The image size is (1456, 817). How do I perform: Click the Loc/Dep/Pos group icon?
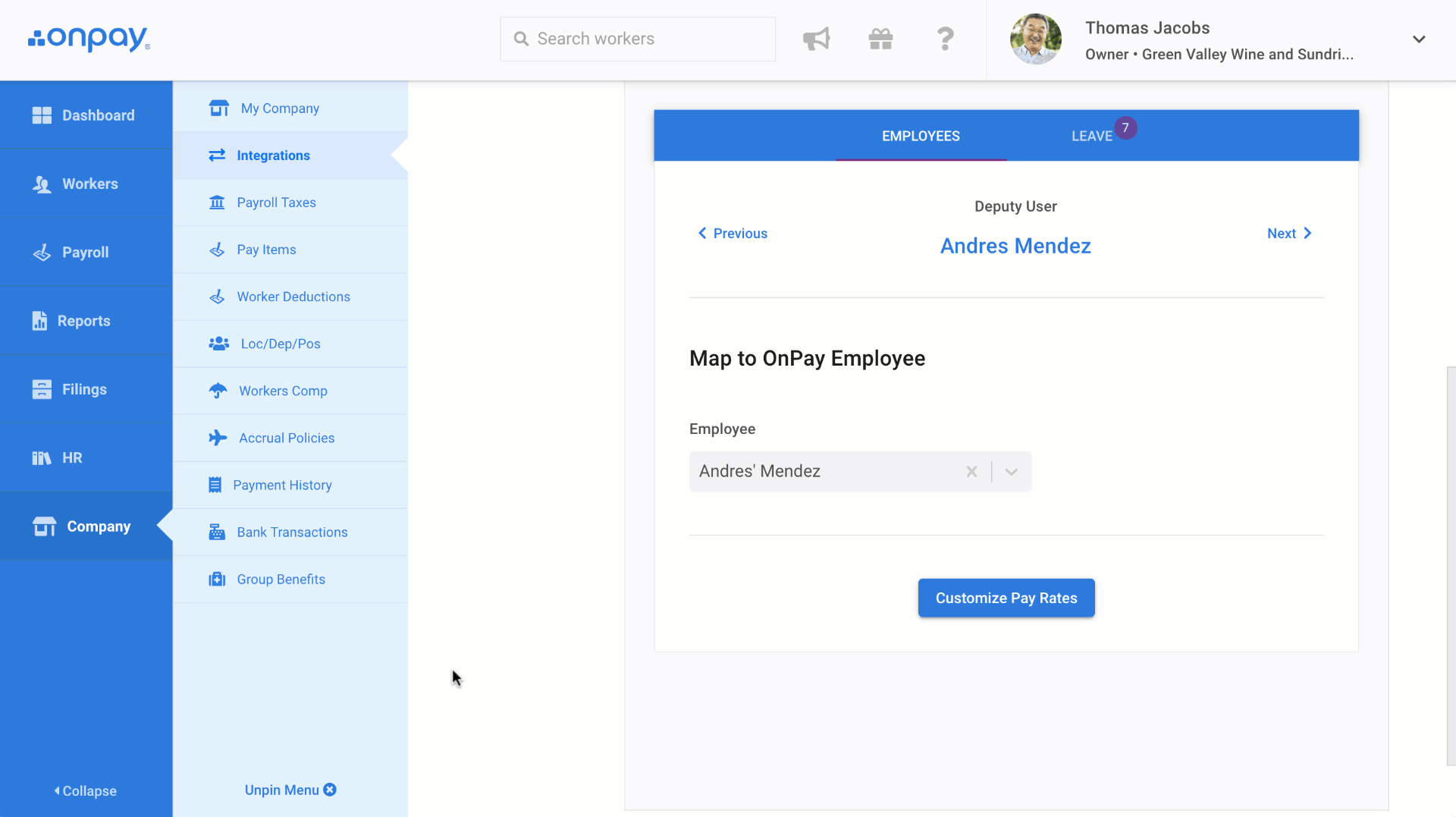point(219,344)
